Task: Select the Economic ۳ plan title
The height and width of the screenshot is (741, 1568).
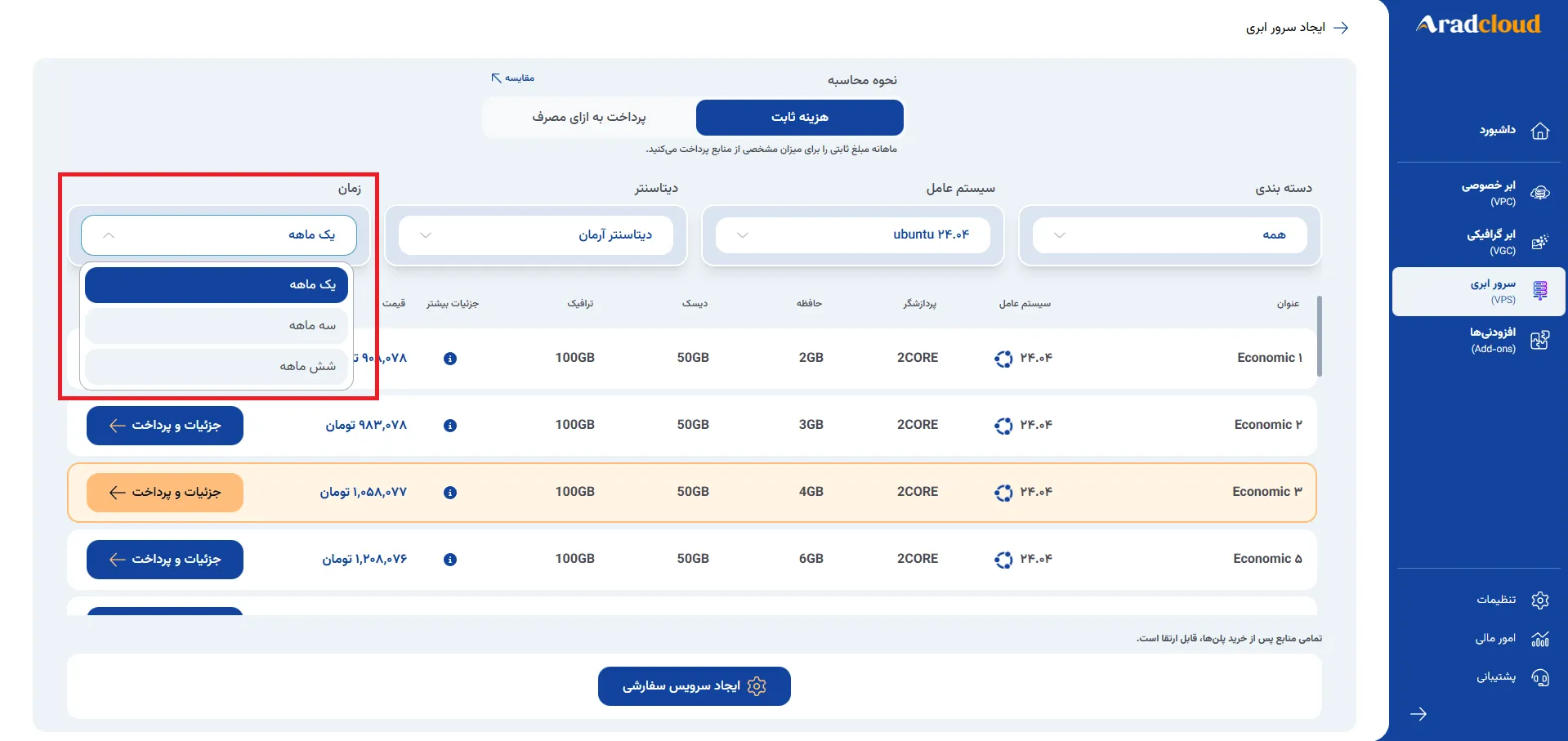Action: click(1267, 492)
